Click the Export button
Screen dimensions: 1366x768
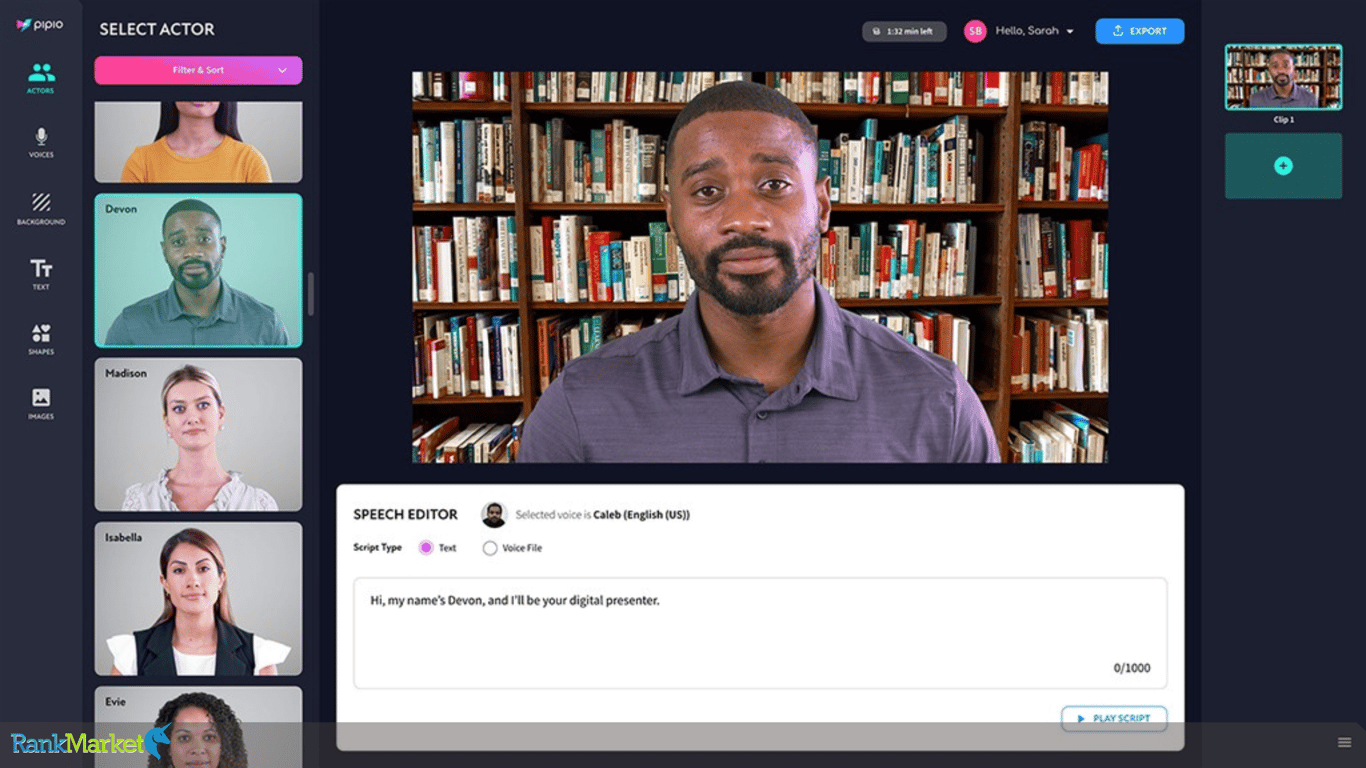(x=1140, y=31)
